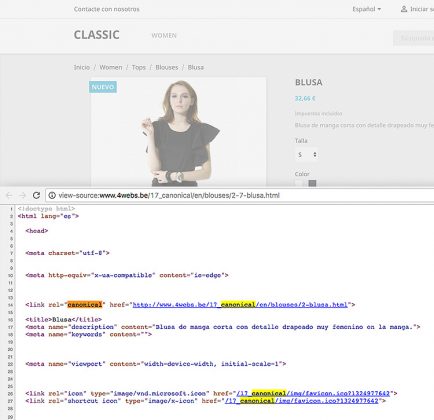Click Contacte con nosotros link
Image resolution: width=434 pixels, height=420 pixels.
click(x=107, y=9)
